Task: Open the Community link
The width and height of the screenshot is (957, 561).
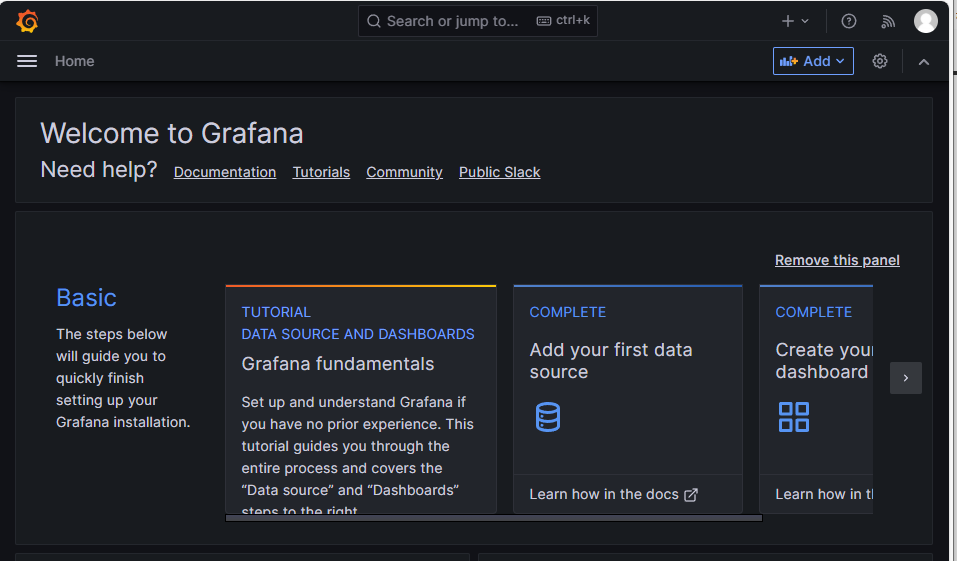Action: [x=404, y=172]
